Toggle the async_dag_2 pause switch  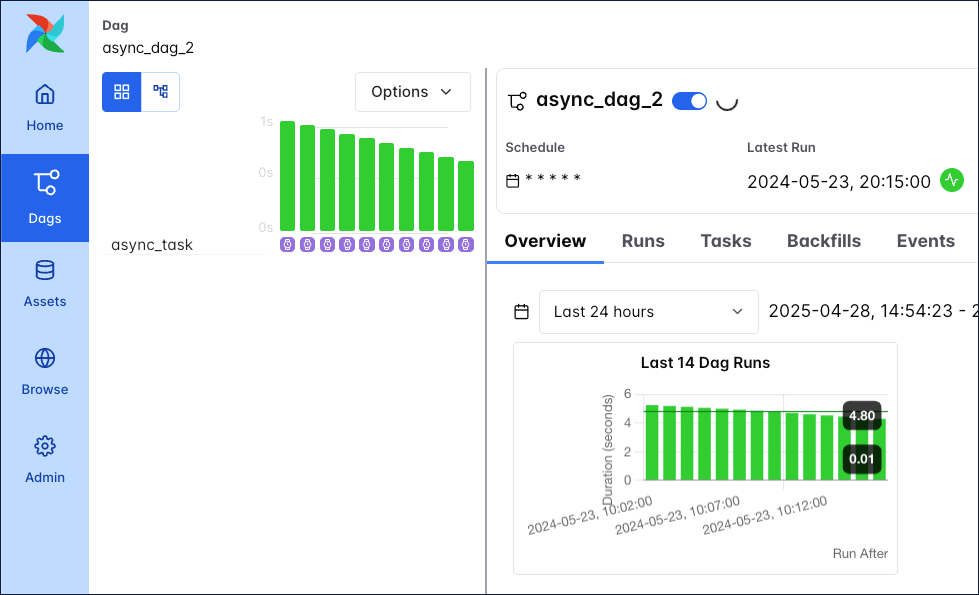click(x=689, y=101)
